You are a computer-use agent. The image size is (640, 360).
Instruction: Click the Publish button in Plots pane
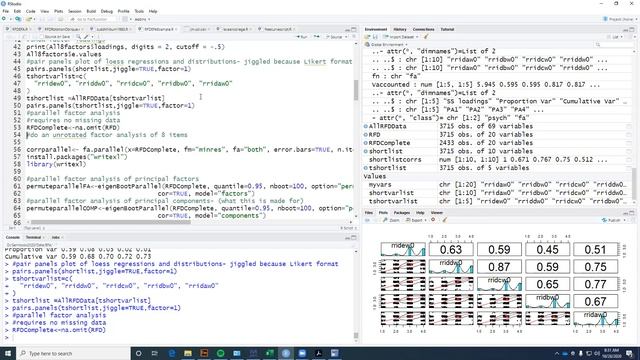(x=611, y=220)
